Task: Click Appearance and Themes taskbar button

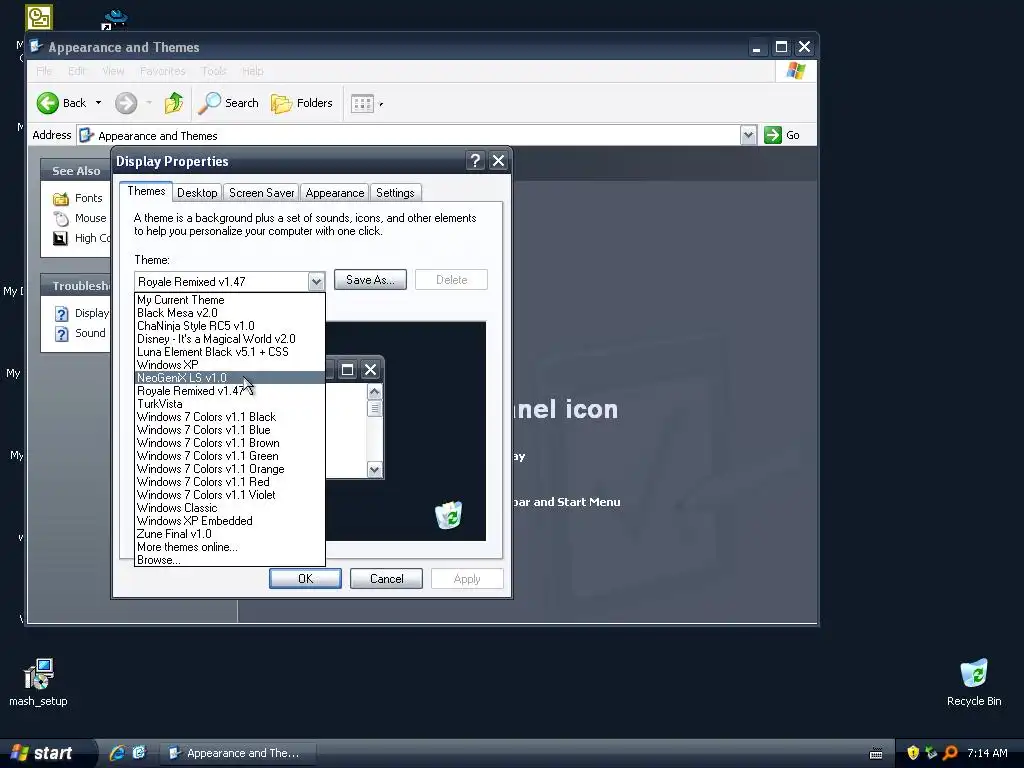Action: click(238, 753)
